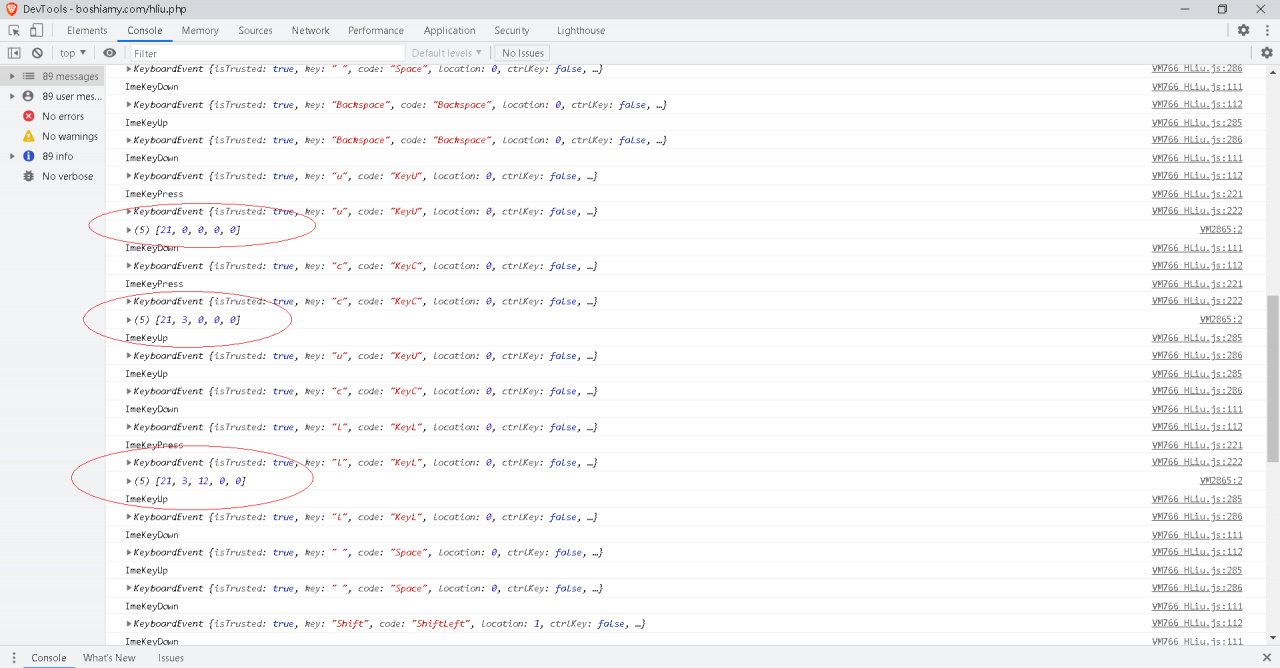
Task: Toggle the console sidebar visibility button
Action: coord(14,53)
